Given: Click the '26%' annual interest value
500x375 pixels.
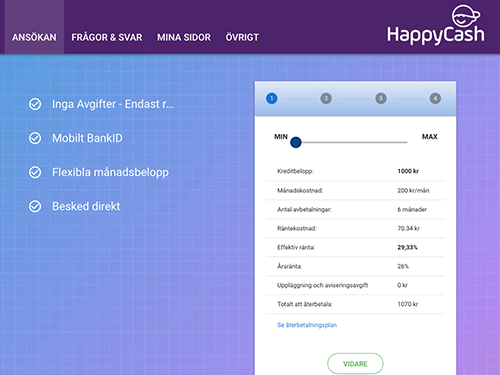Looking at the screenshot, I should tap(403, 266).
